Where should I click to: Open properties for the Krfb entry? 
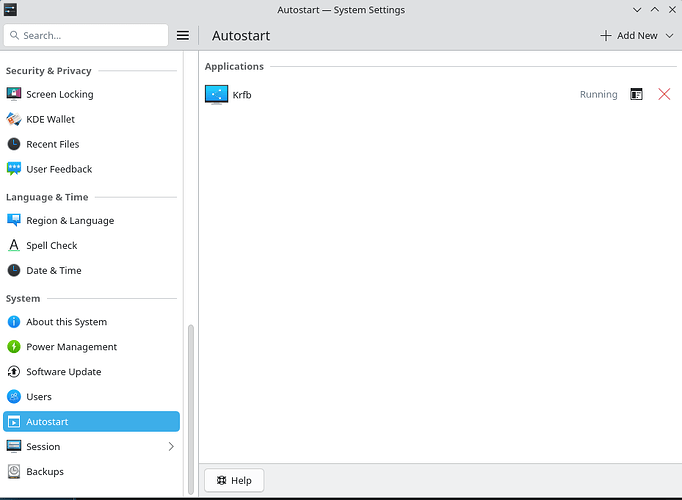click(x=636, y=95)
